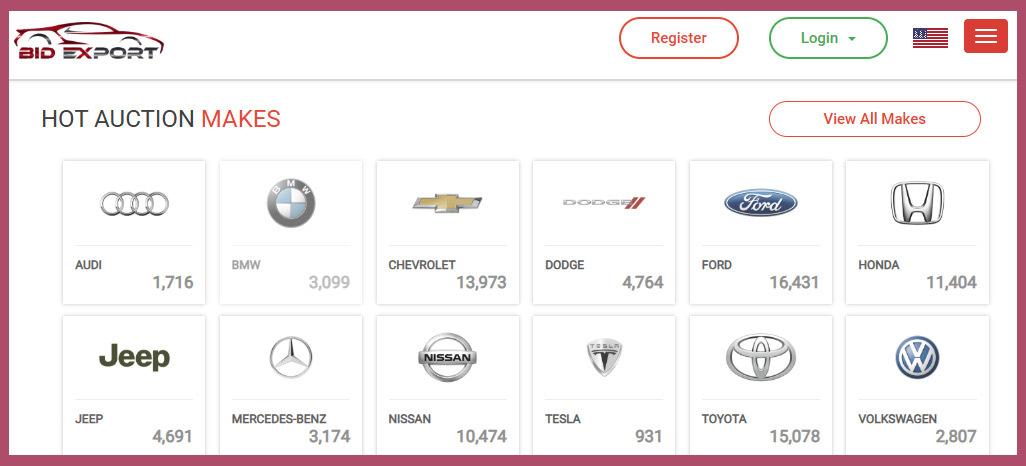Click the Mercedes-Benz star logo

pyautogui.click(x=291, y=357)
